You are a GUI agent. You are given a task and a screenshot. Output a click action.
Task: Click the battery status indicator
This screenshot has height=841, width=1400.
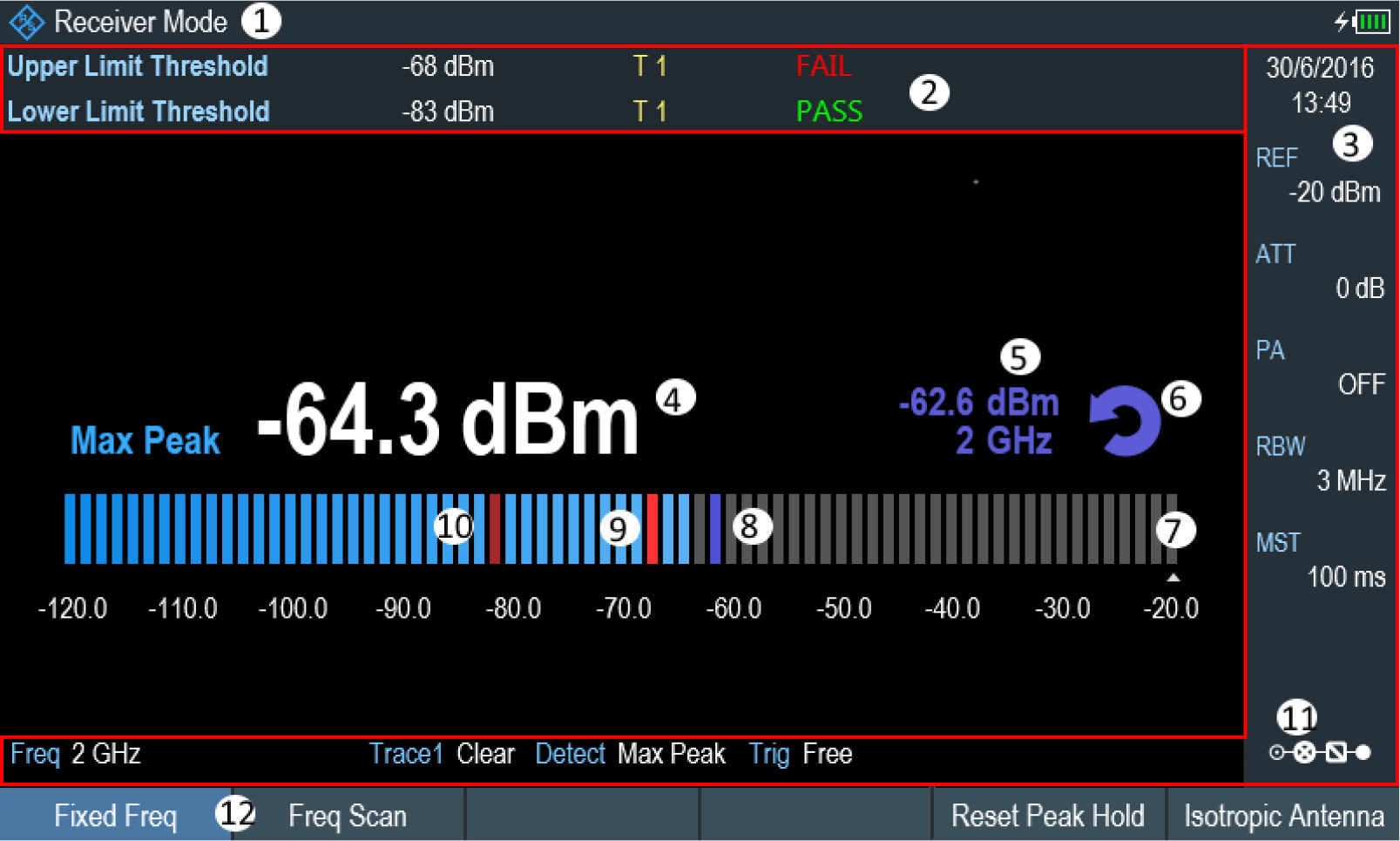[x=1373, y=21]
